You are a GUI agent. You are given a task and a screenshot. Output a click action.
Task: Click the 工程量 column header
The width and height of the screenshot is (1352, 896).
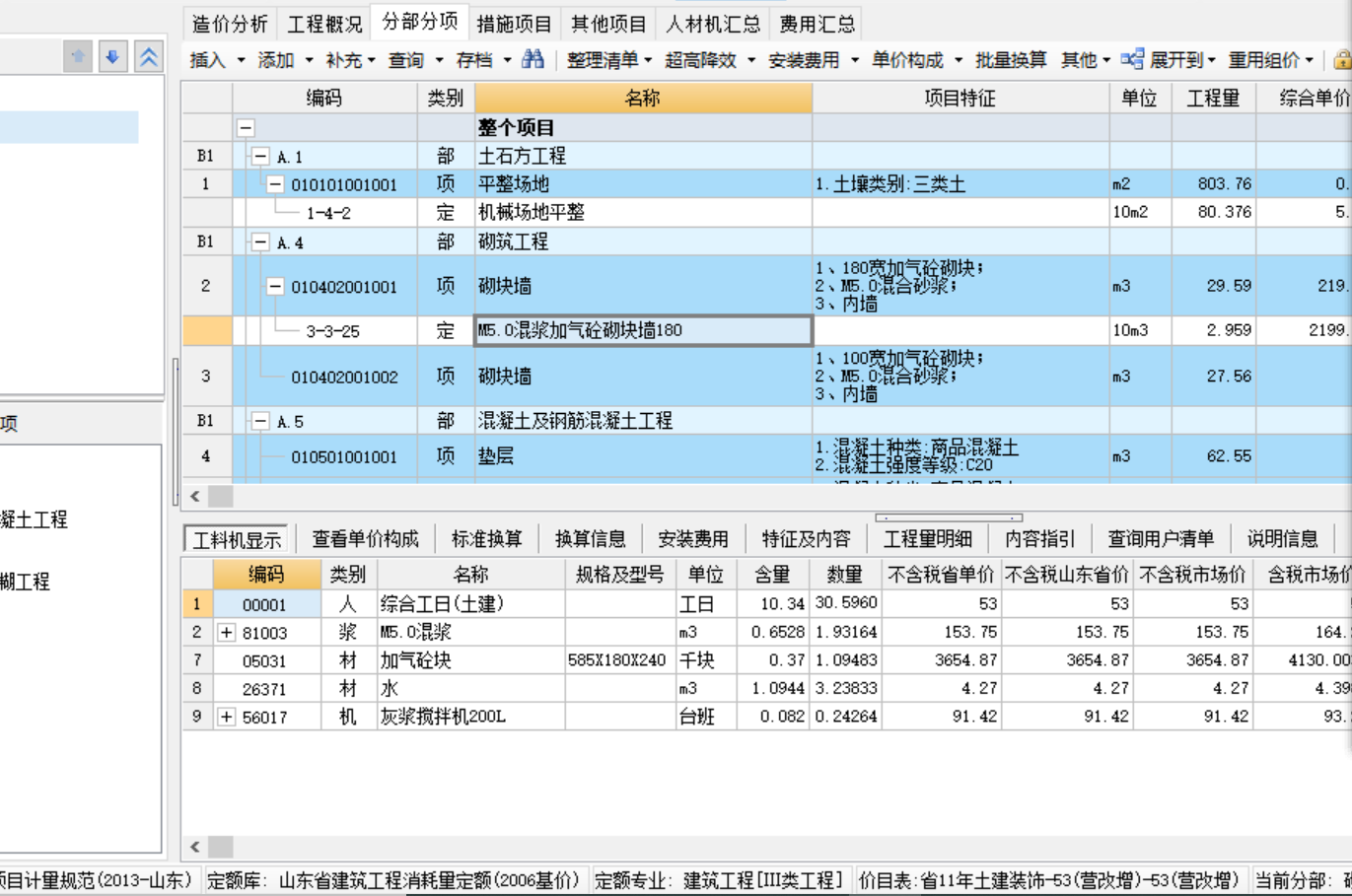coord(1213,98)
